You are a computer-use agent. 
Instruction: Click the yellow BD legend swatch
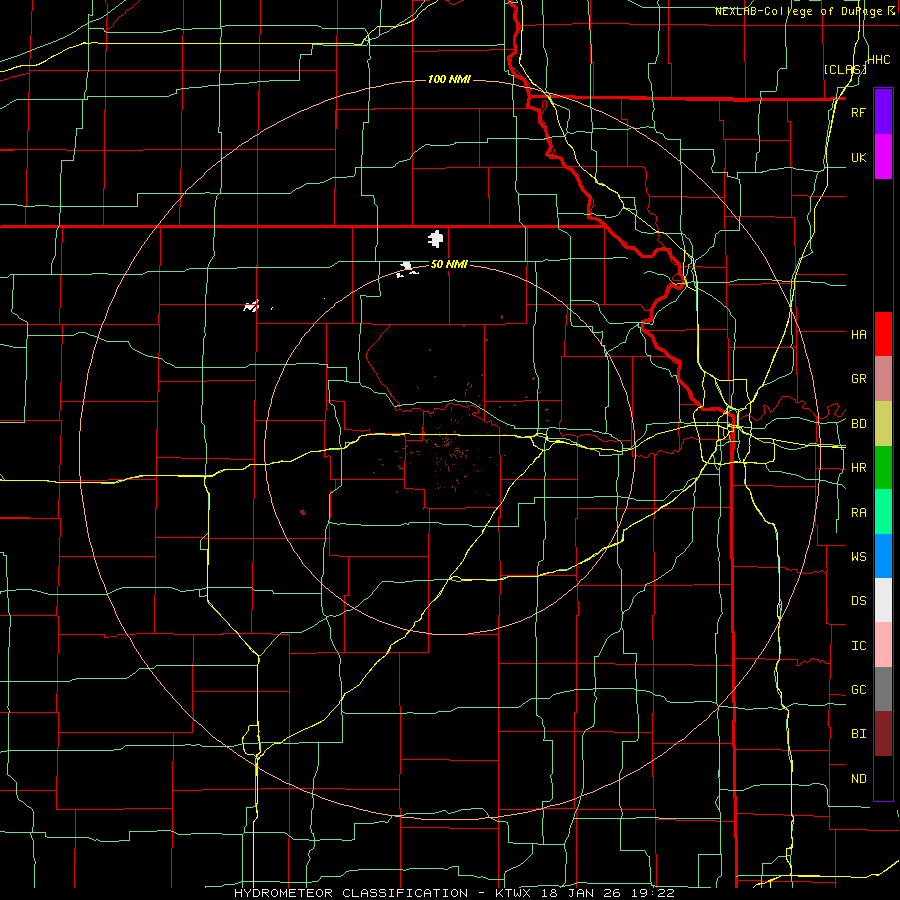point(883,424)
